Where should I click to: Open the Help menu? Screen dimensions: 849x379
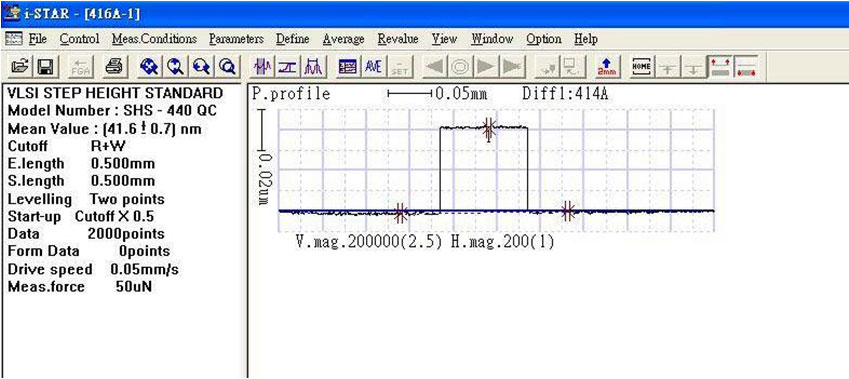(586, 39)
